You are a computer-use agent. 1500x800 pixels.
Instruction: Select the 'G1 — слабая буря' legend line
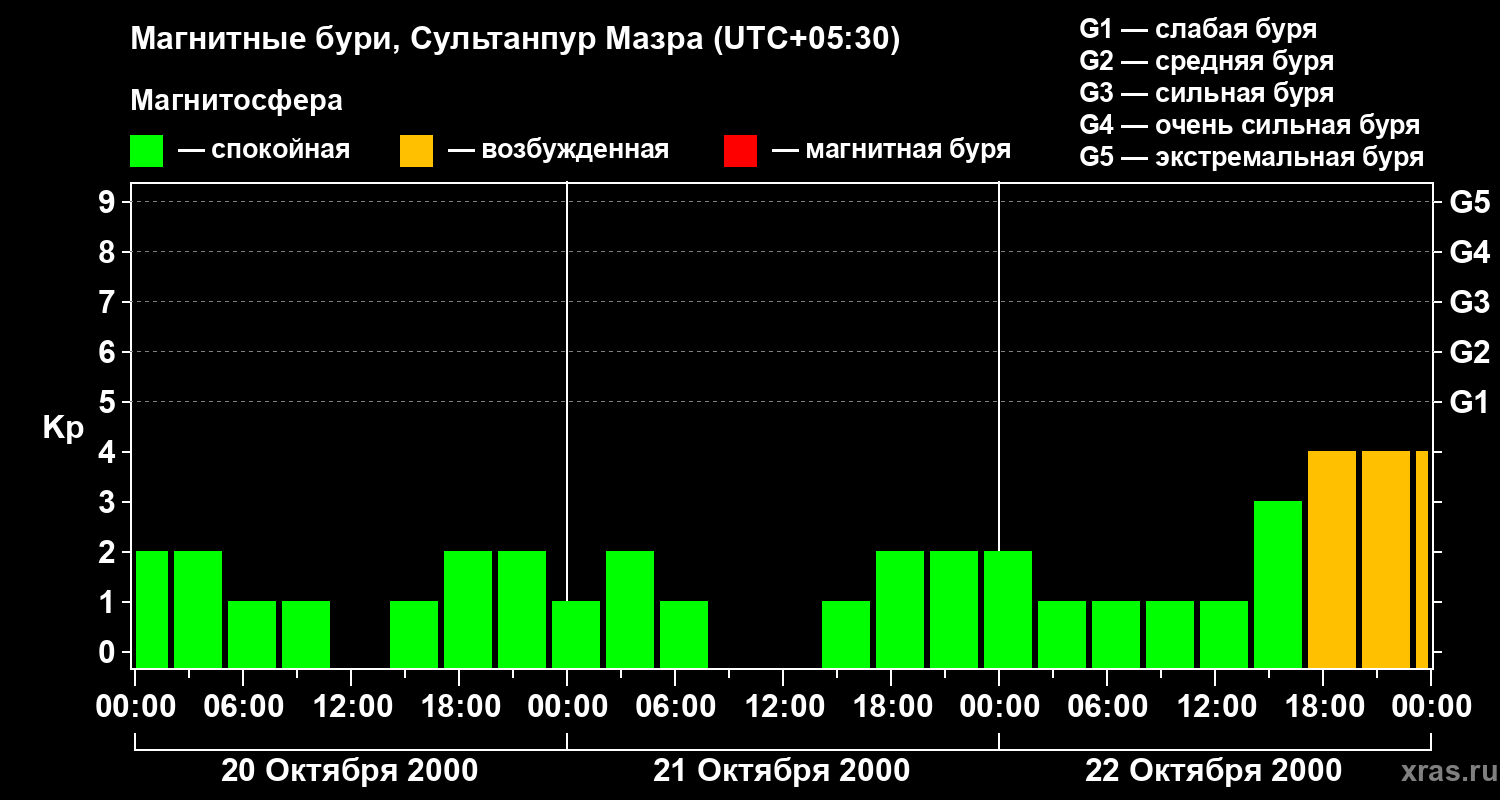pos(1198,29)
